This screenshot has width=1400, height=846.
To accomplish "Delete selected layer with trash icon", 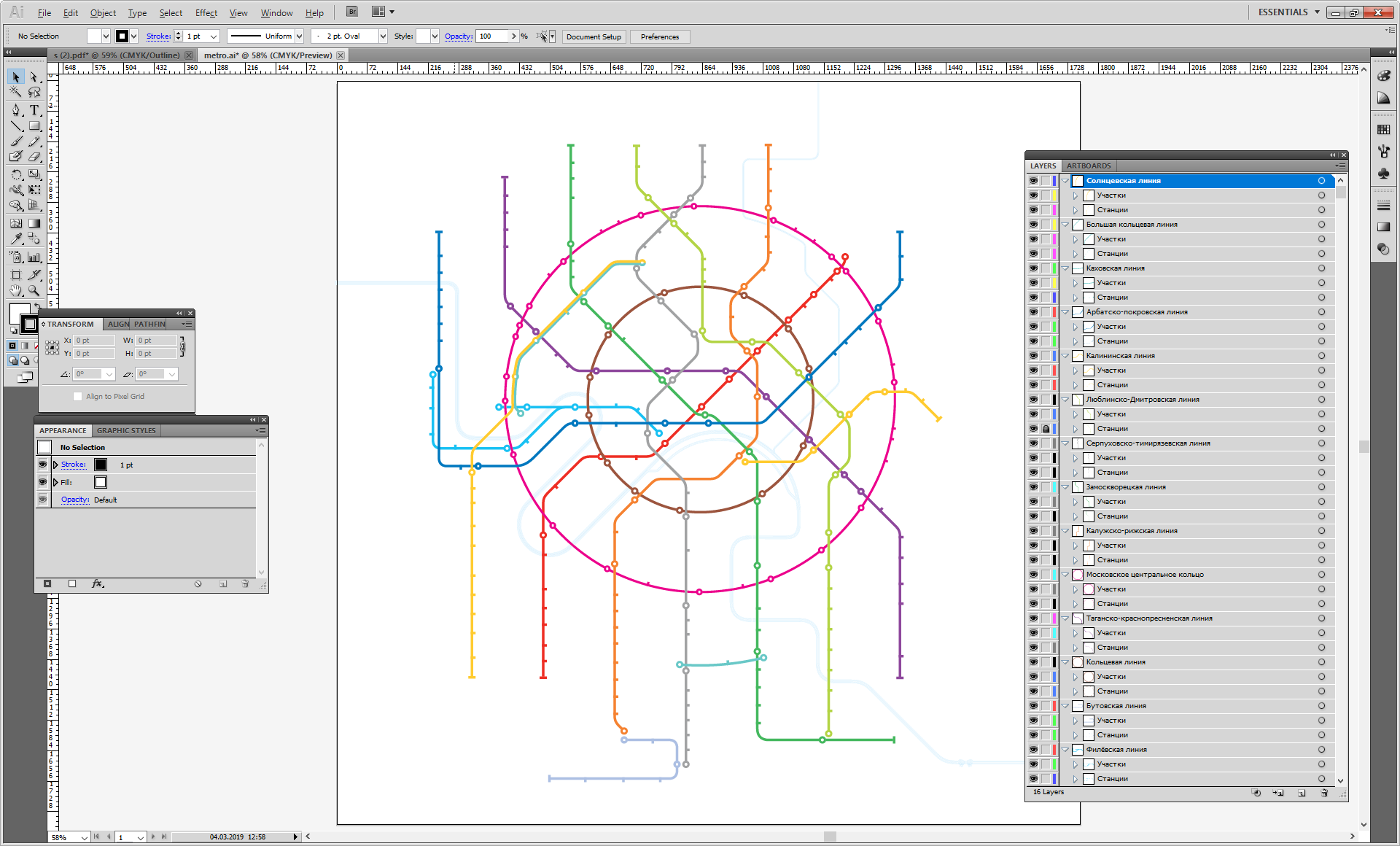I will click(1324, 793).
